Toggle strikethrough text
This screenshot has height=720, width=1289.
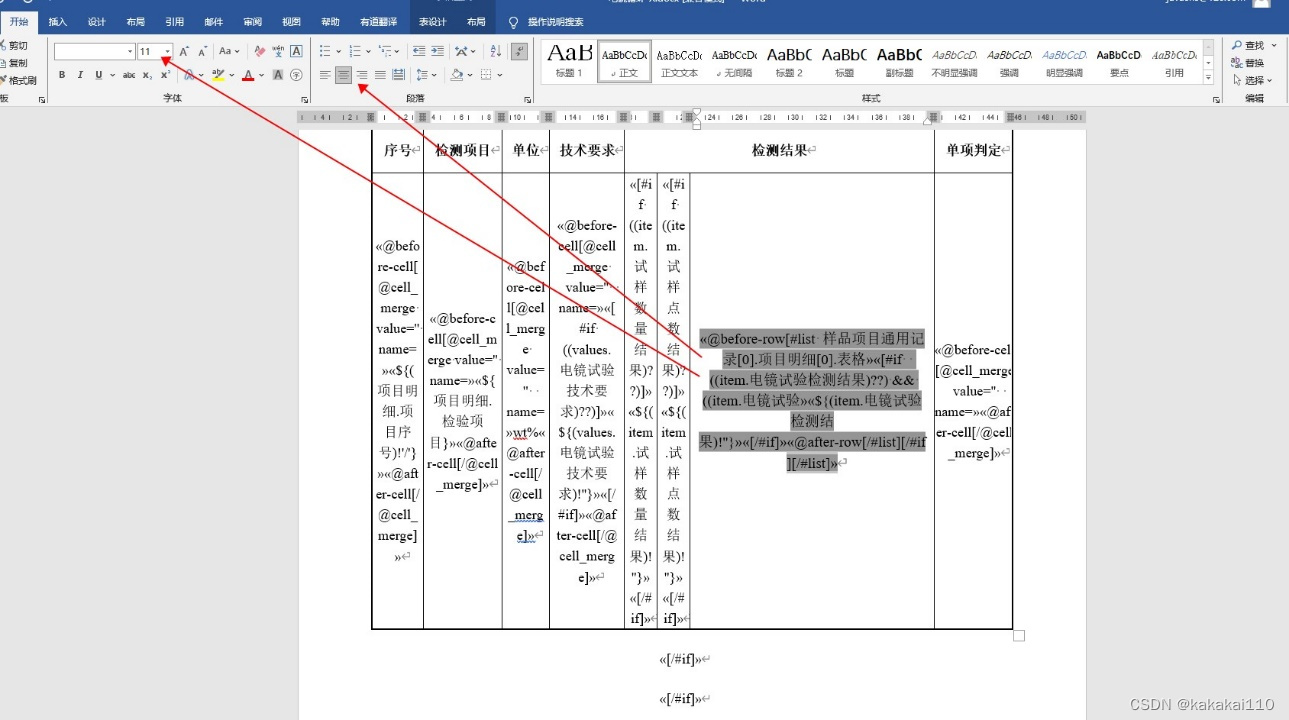pos(129,75)
